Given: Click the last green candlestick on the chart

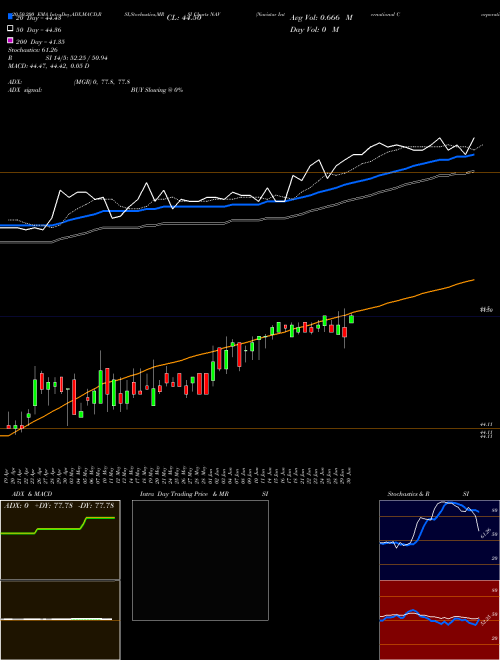Looking at the screenshot, I should pyautogui.click(x=351, y=319).
